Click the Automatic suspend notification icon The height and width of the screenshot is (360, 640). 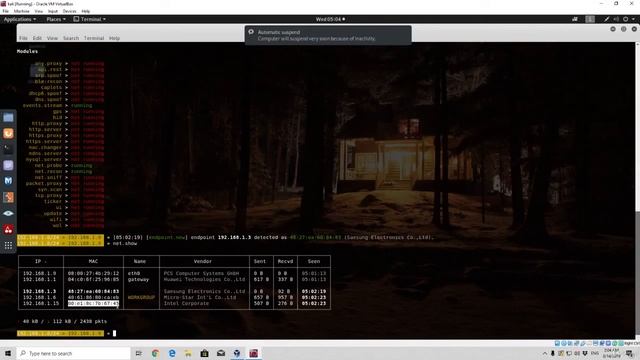251,32
